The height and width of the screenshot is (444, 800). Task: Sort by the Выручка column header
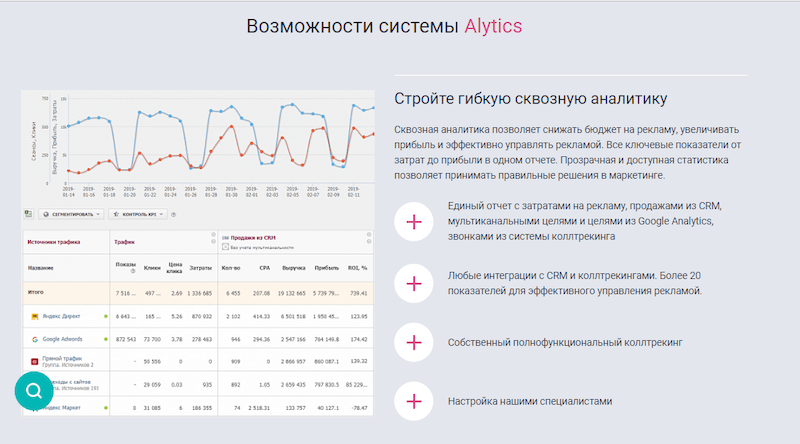click(x=294, y=268)
